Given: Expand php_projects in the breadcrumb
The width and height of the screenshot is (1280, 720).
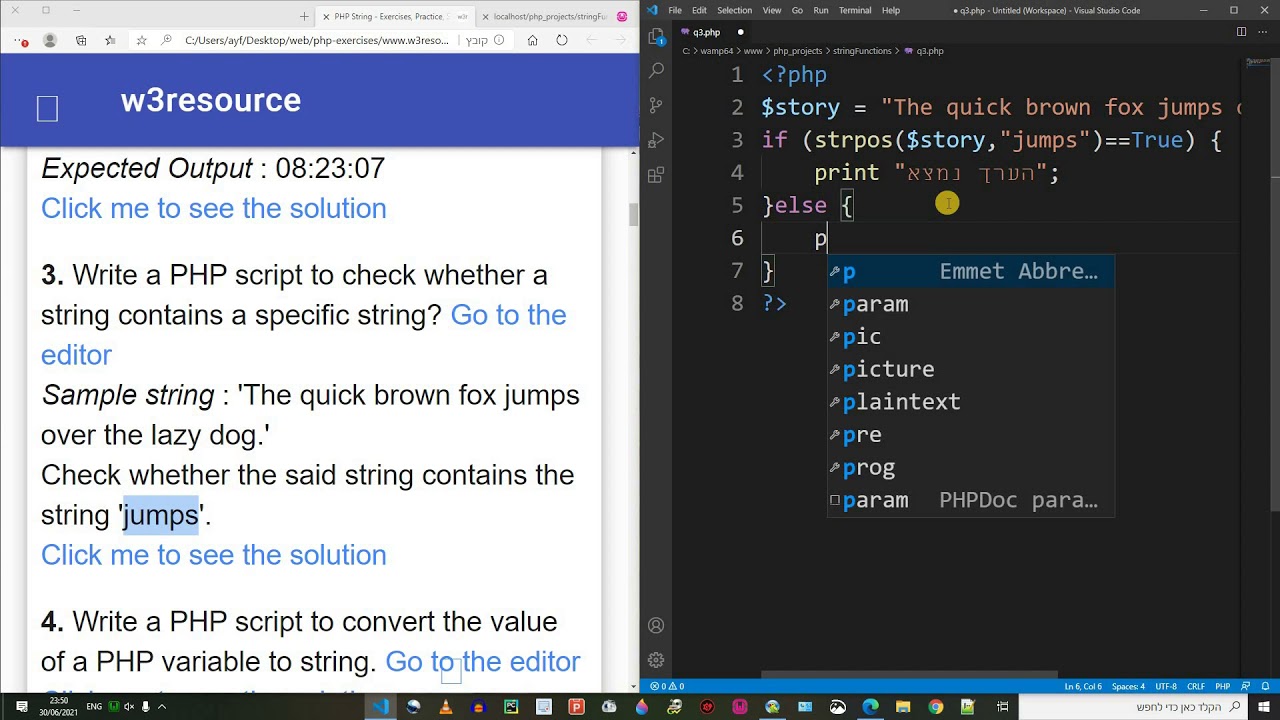Looking at the screenshot, I should [798, 50].
